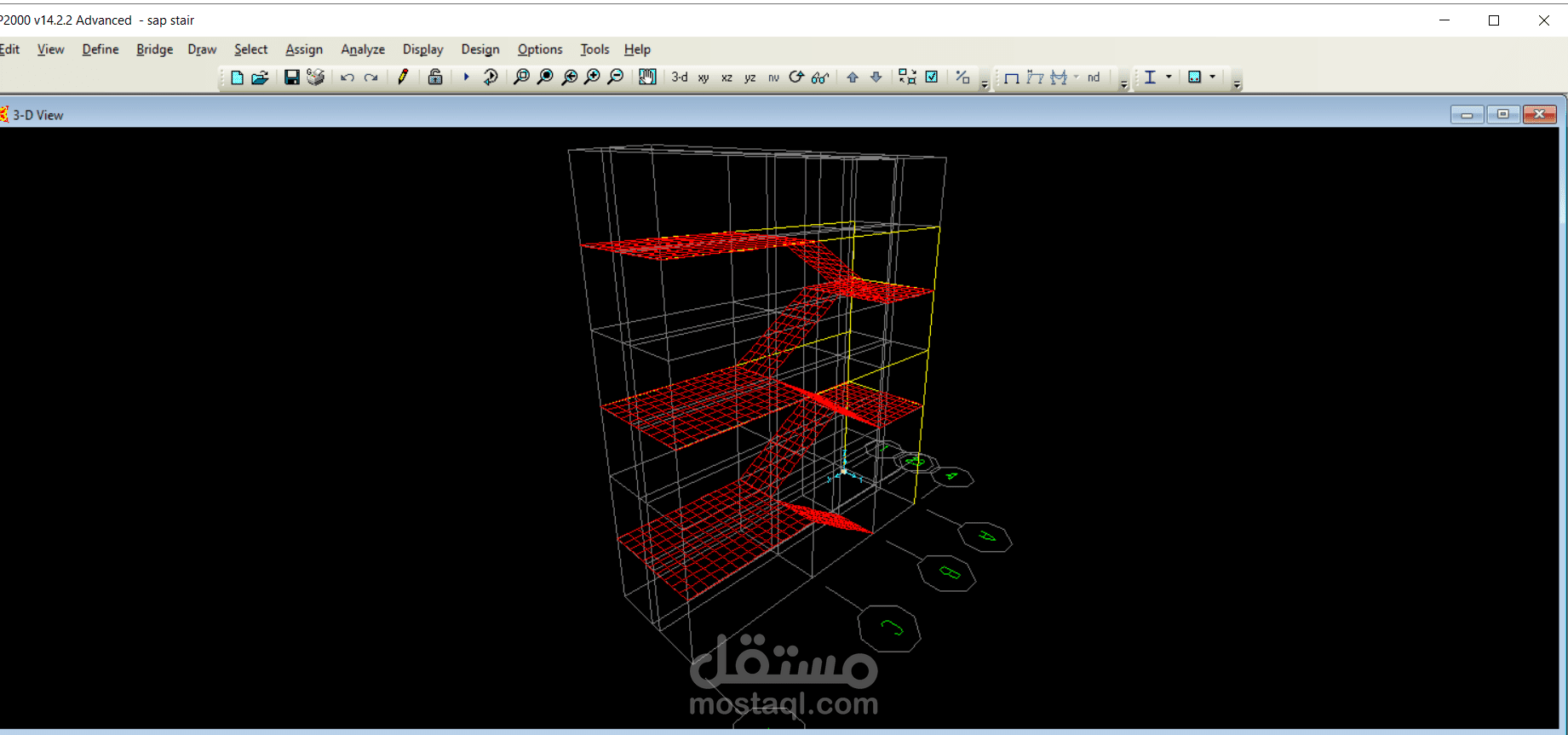Viewport: 1568px width, 735px height.
Task: Open the I-beam design dropdown arrow
Action: tap(1169, 78)
